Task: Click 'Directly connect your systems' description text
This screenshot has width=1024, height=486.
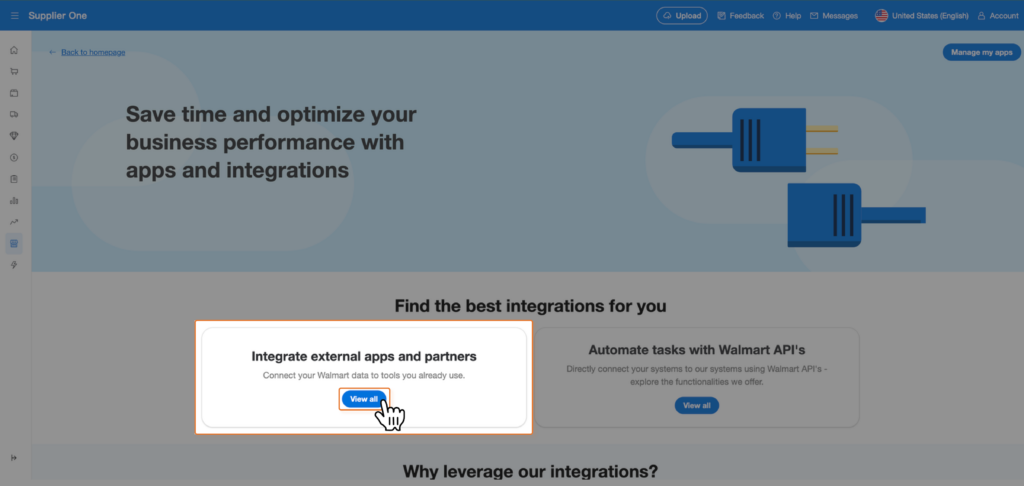Action: coord(697,375)
